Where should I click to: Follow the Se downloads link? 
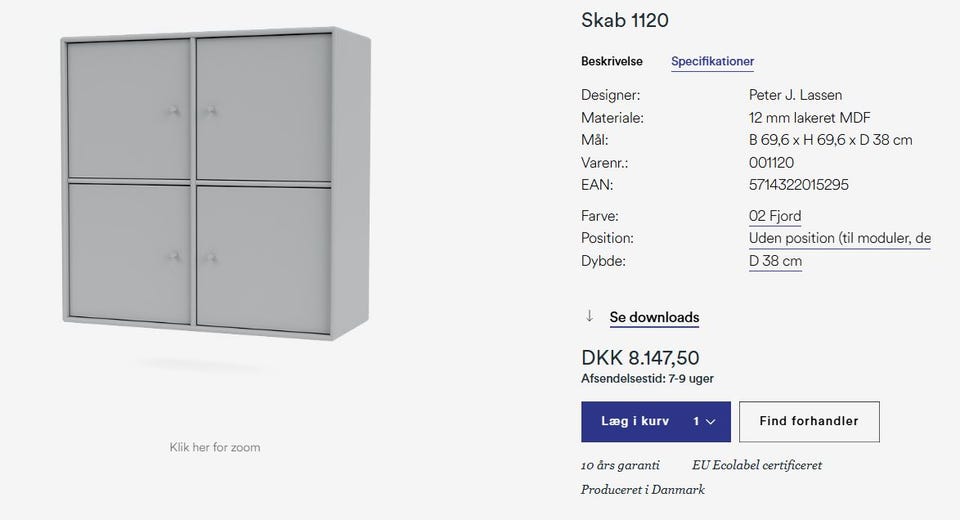(x=654, y=318)
